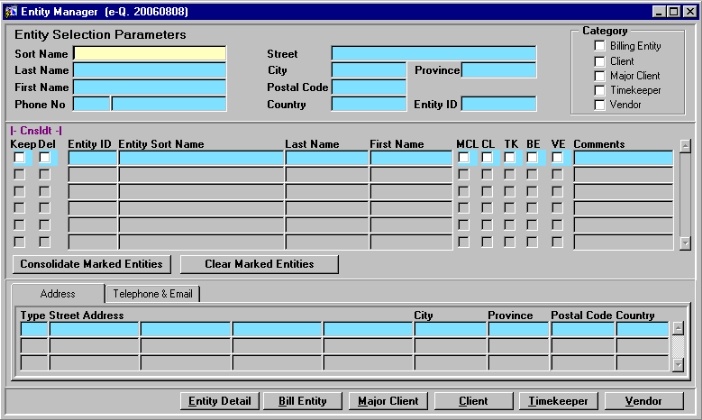This screenshot has height=420, width=702.
Task: Open Entity Detail screen
Action: pos(221,401)
